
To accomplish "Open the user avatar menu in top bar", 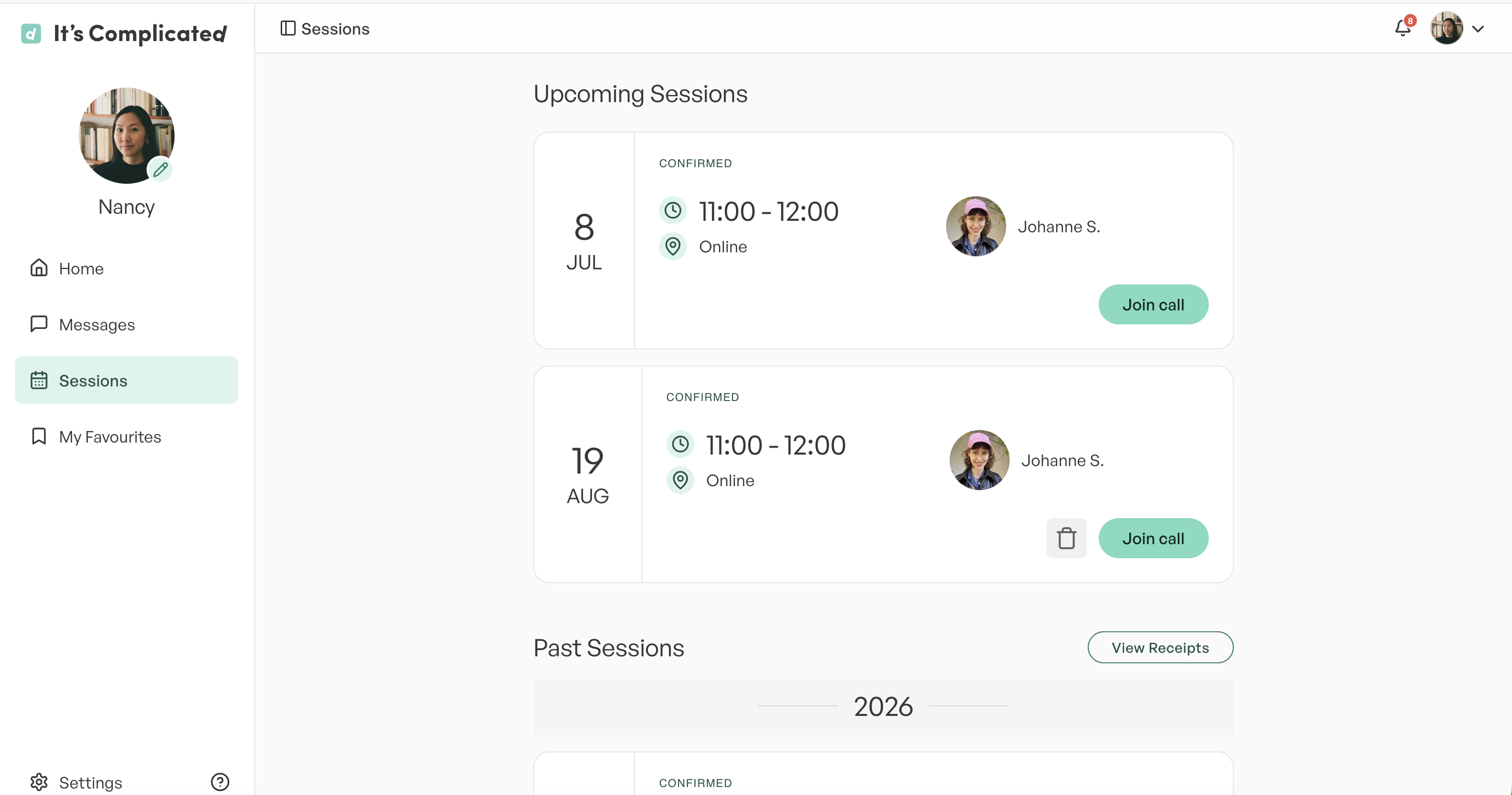I will (1446, 28).
